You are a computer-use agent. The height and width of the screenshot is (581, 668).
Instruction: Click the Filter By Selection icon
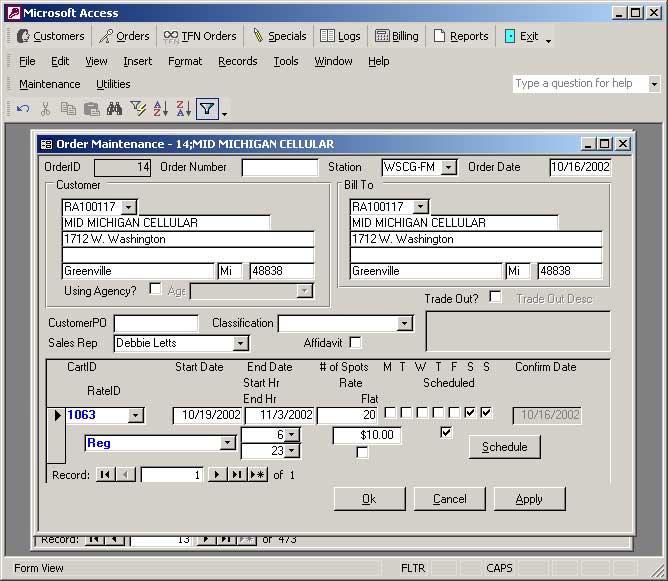pos(138,109)
